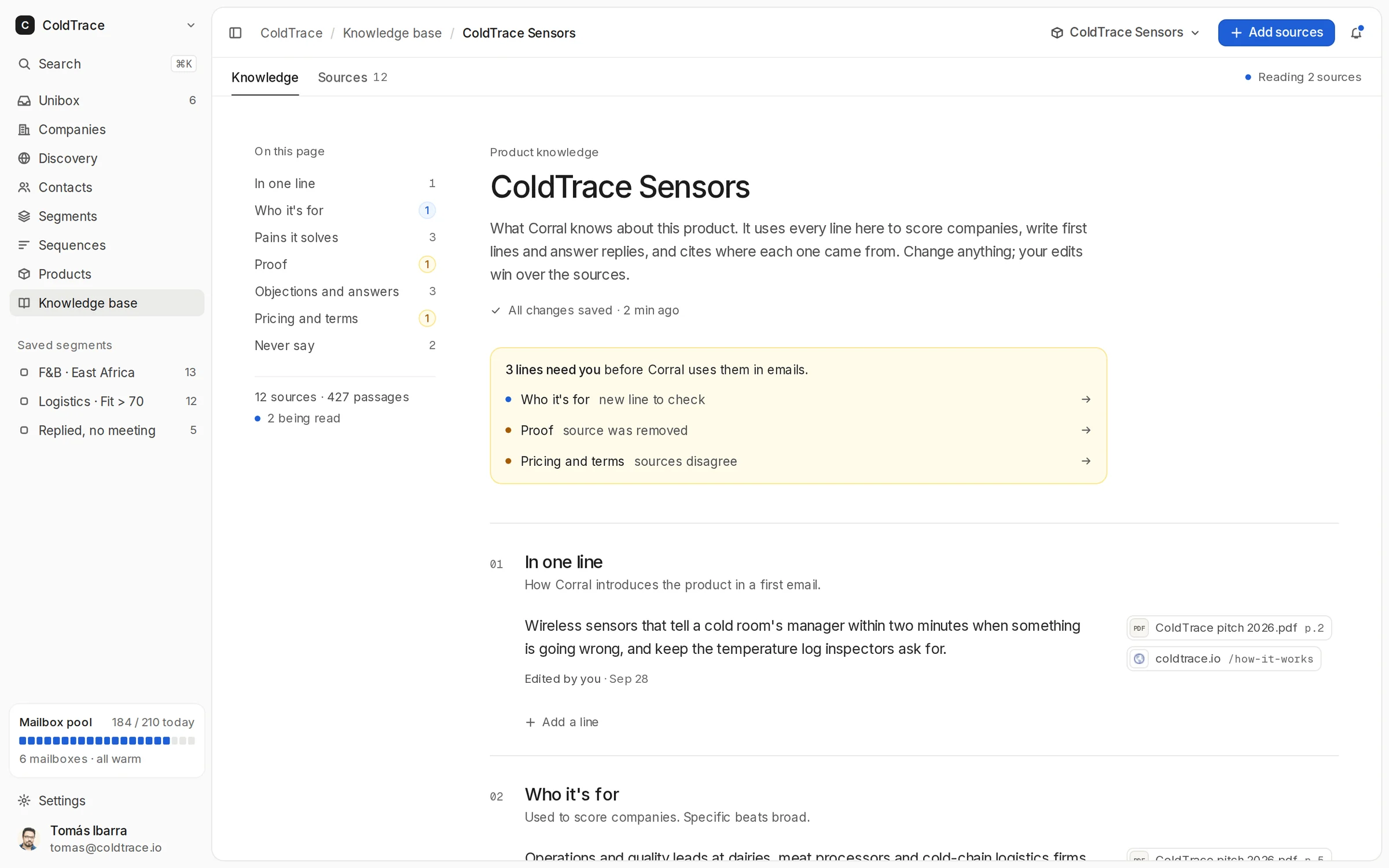Click the Companies building icon
Screen dimensions: 1389x868
click(x=24, y=130)
